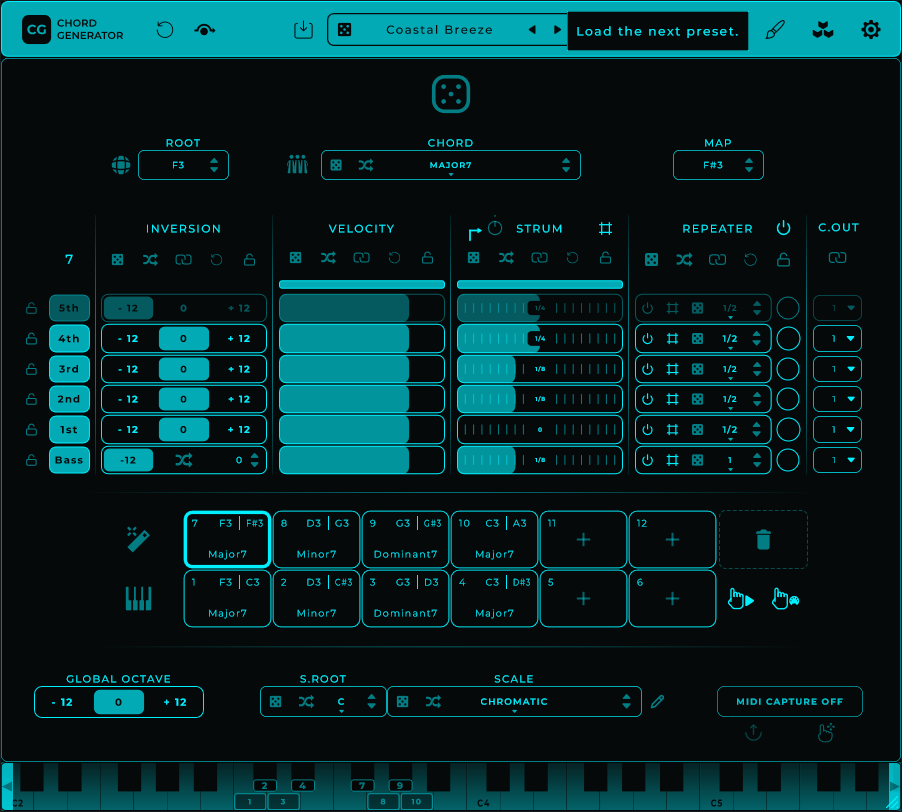Adjust the 3rd row strum slider
Viewport: 902px width, 812px height.
[540, 369]
